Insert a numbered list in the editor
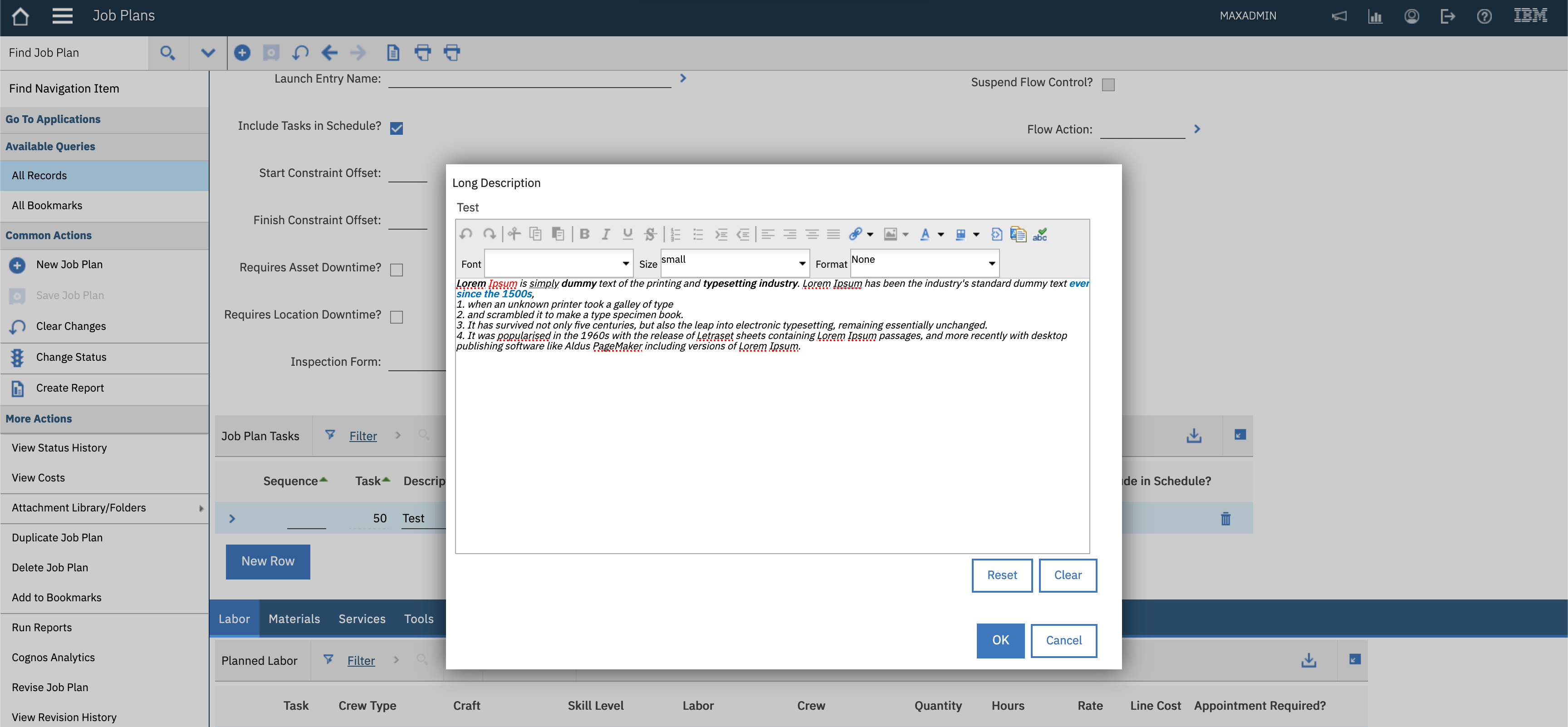This screenshot has width=1568, height=727. click(x=675, y=234)
